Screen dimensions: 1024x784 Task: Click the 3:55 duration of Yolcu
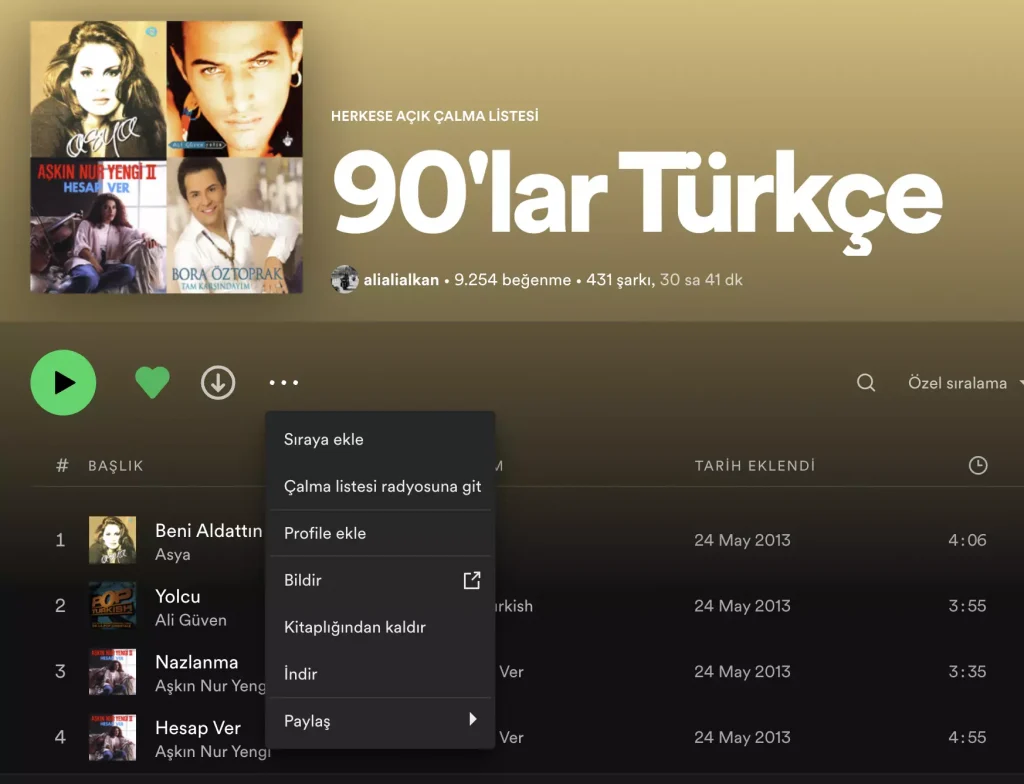967,606
